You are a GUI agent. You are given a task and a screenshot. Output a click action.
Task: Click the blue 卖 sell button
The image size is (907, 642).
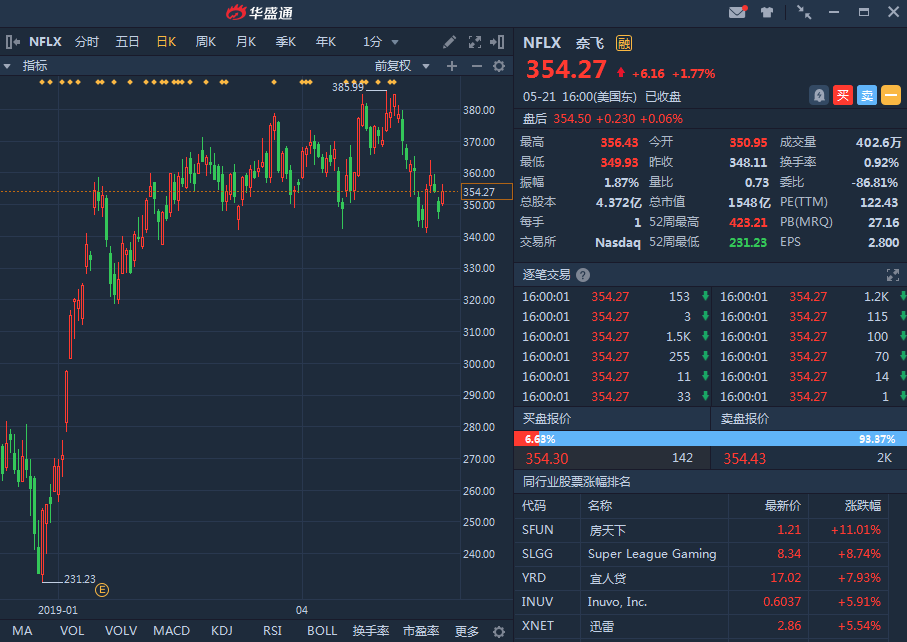pos(867,95)
